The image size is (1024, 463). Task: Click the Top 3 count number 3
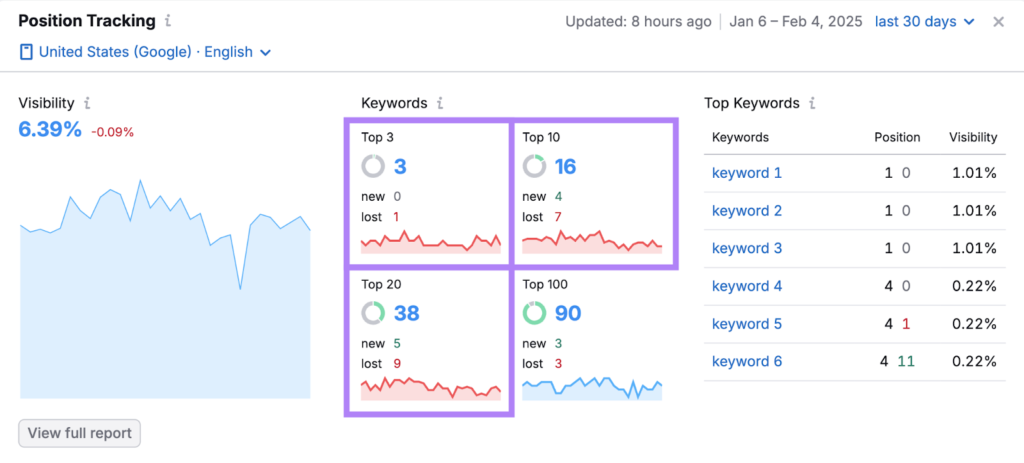click(x=400, y=166)
